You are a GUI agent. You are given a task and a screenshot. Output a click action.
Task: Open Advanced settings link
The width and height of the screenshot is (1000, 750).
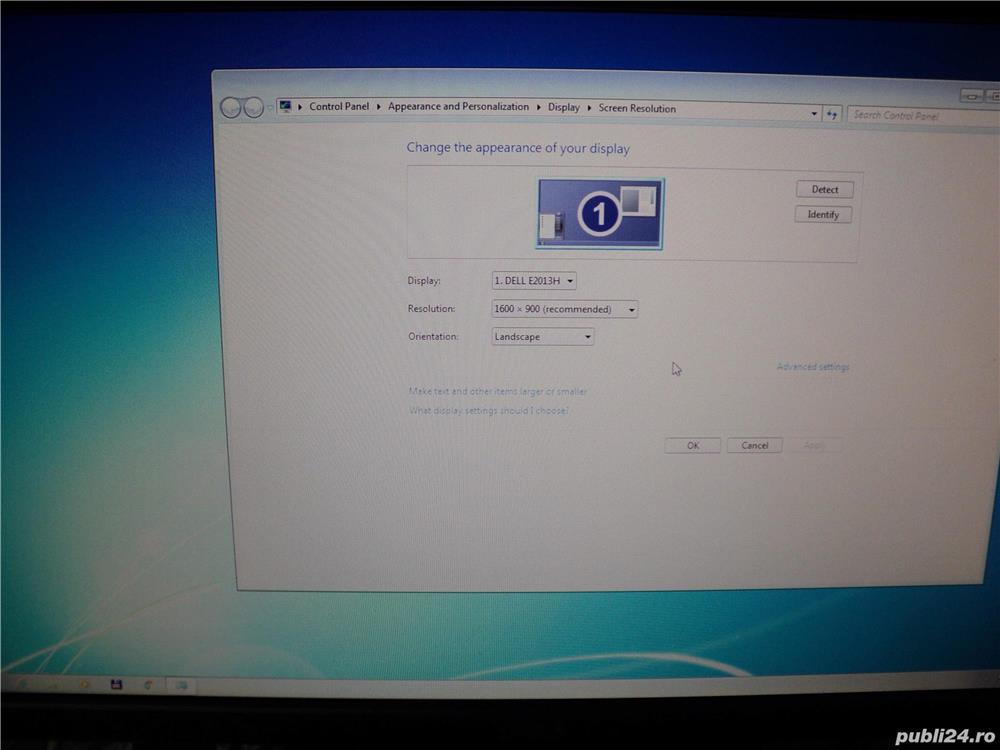(813, 367)
